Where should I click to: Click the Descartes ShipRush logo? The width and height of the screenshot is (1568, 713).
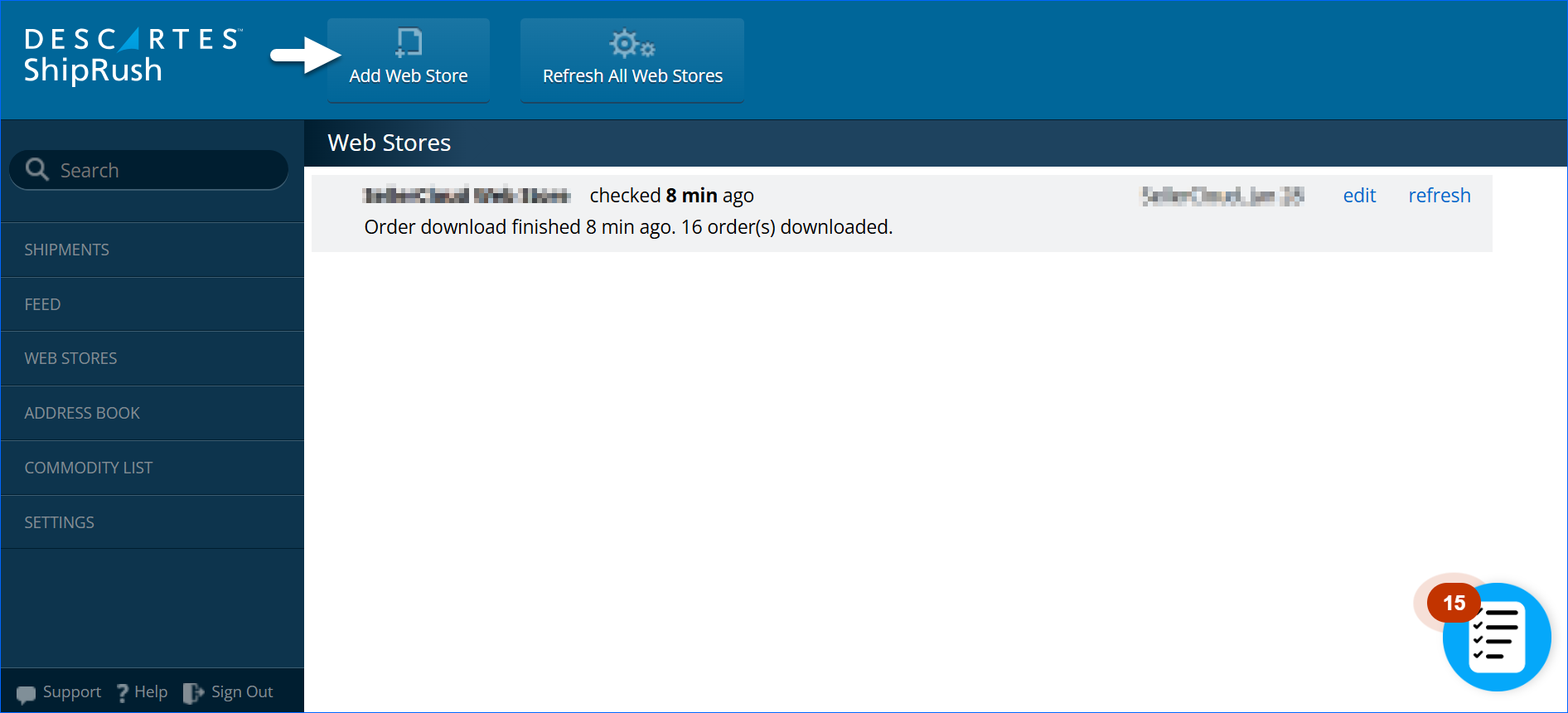click(133, 56)
